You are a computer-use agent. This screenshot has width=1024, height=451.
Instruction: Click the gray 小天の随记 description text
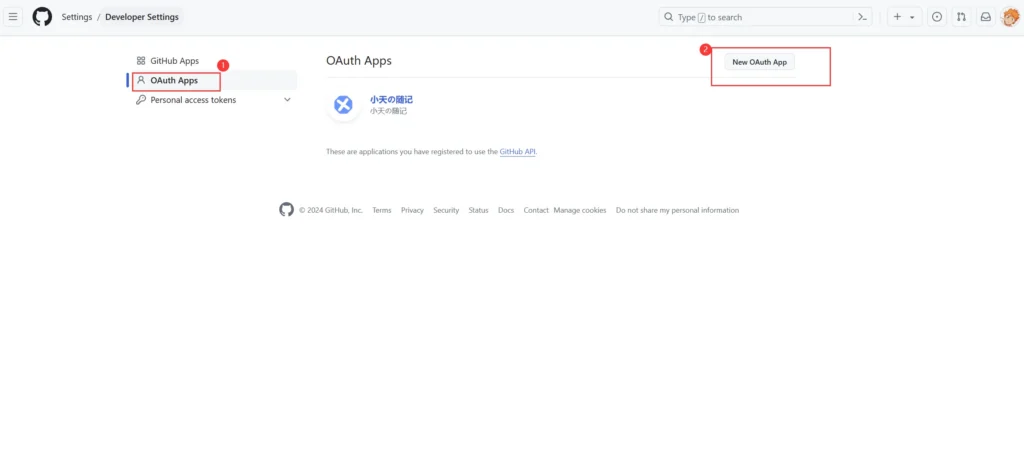click(388, 111)
